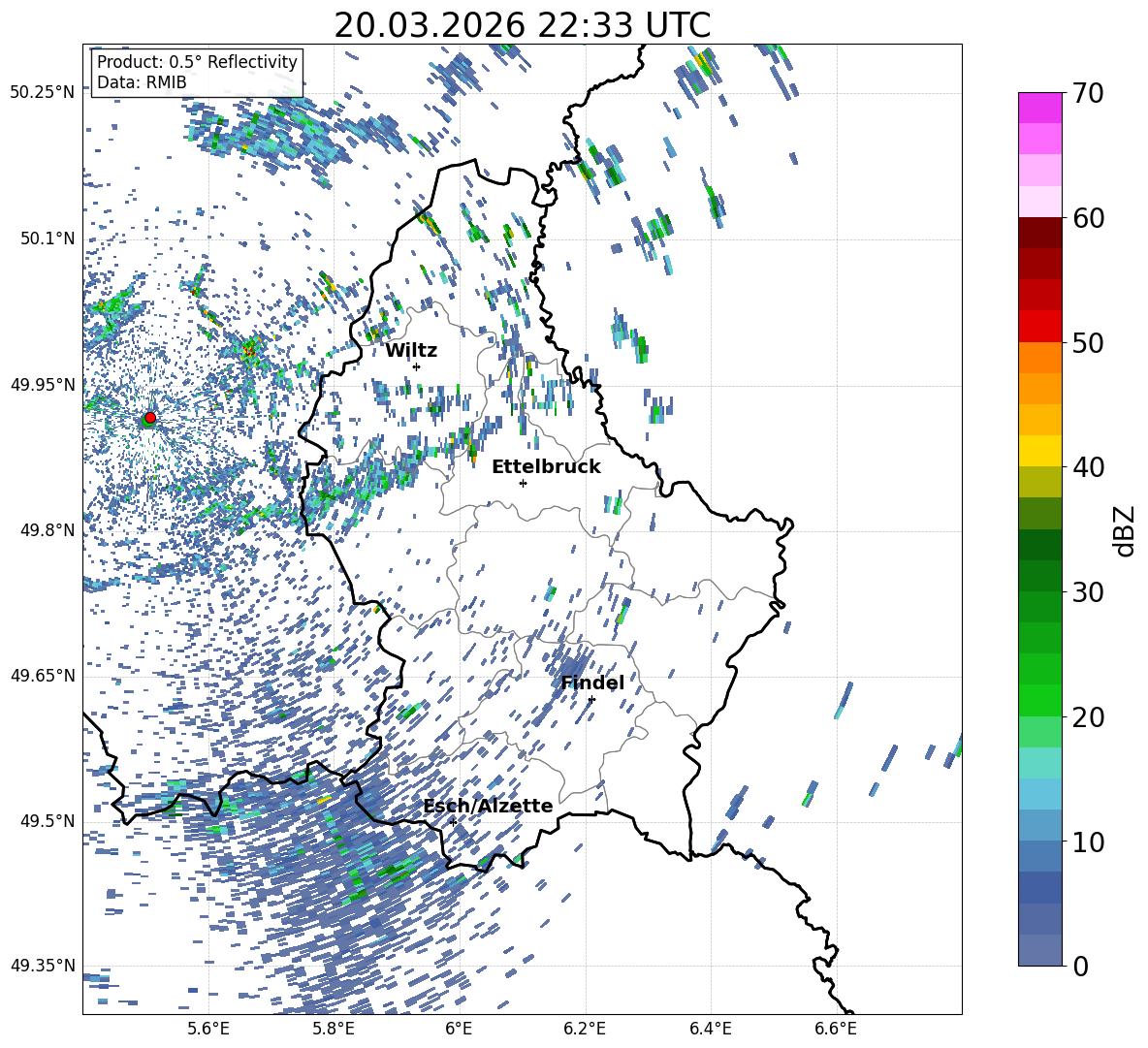Click the 60 colorbar tick value

click(x=1089, y=218)
